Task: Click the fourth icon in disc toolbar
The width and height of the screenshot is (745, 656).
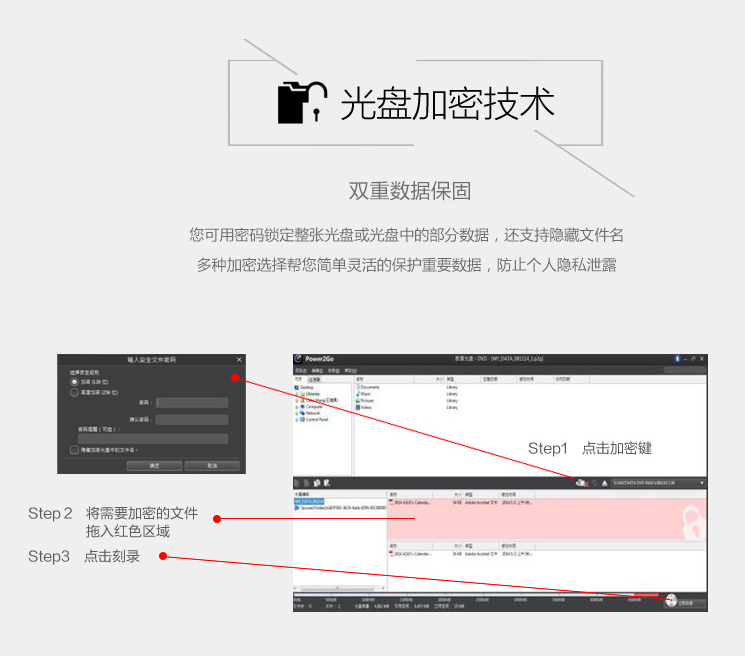Action: 327,483
